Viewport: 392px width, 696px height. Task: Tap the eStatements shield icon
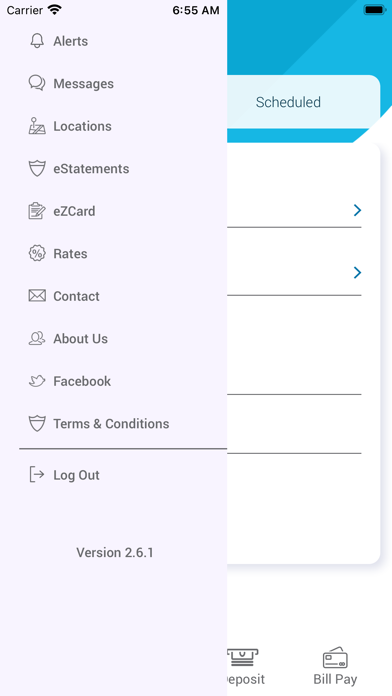click(x=37, y=169)
